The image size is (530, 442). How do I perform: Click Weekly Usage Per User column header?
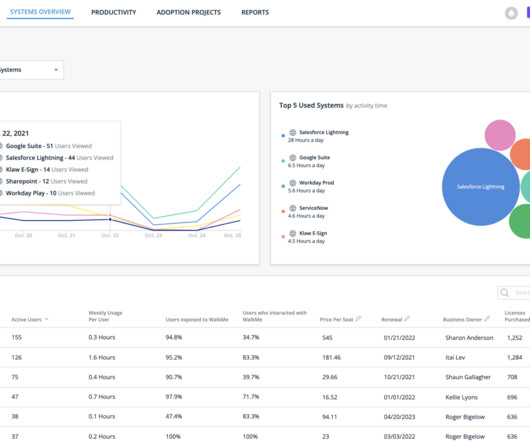point(105,316)
